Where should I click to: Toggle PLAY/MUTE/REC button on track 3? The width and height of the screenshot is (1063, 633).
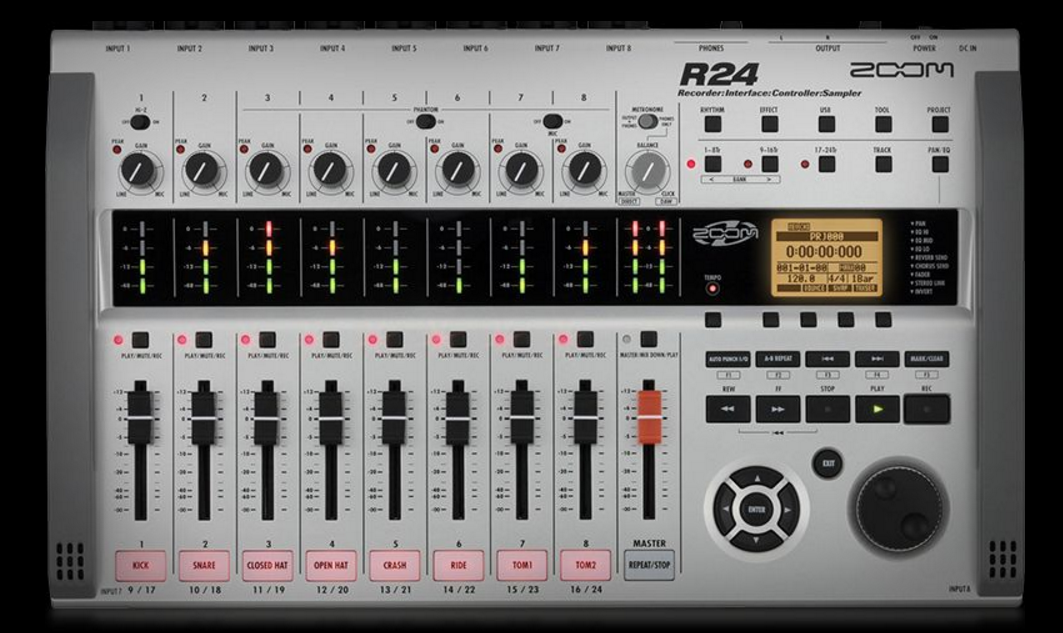point(267,340)
